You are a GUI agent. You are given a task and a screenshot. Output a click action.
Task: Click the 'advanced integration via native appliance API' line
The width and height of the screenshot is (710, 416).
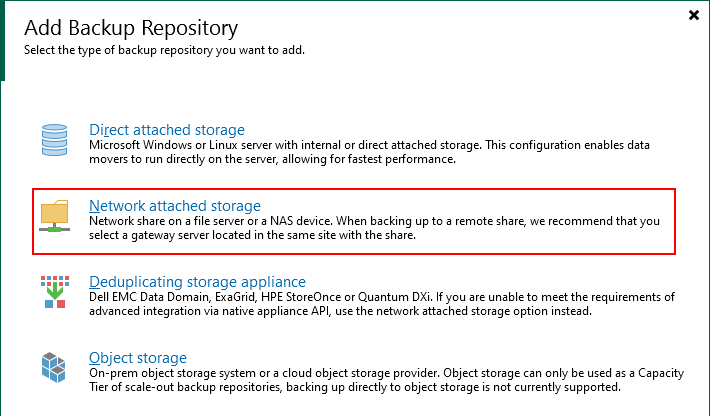pos(340,311)
